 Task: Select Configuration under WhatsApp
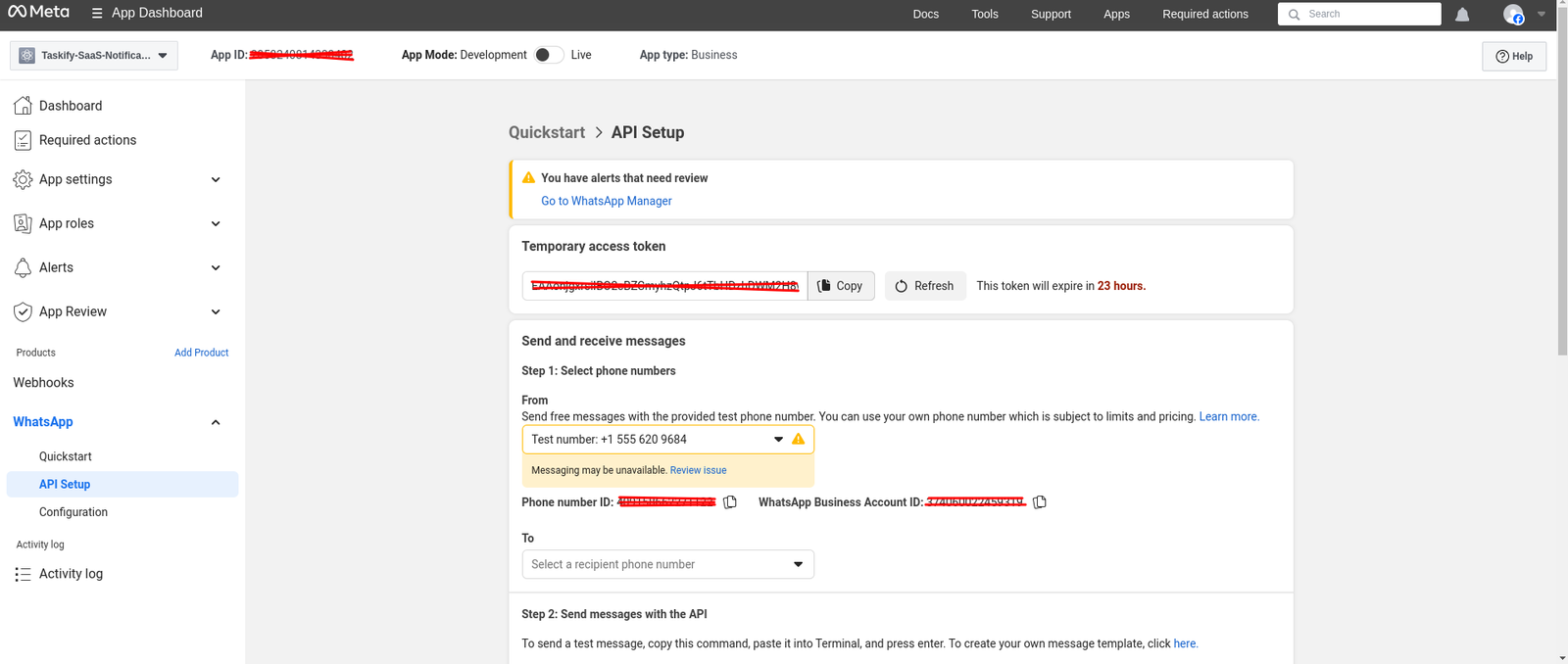[x=73, y=512]
